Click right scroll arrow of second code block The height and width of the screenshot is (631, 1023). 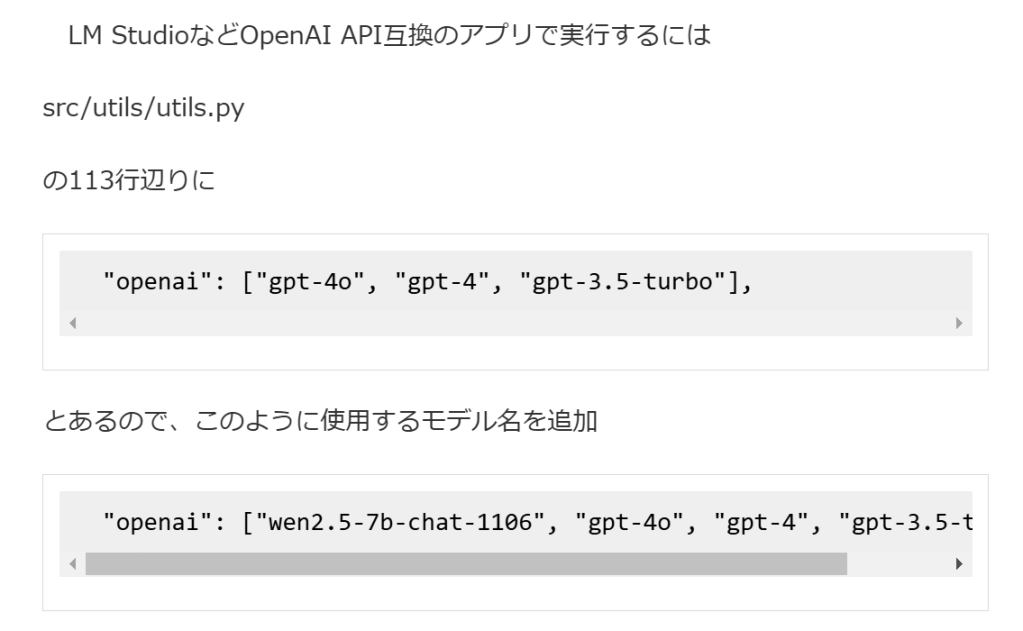coord(959,565)
